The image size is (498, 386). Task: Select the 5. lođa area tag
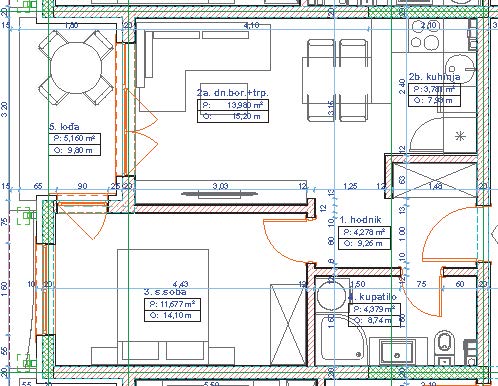coord(75,144)
